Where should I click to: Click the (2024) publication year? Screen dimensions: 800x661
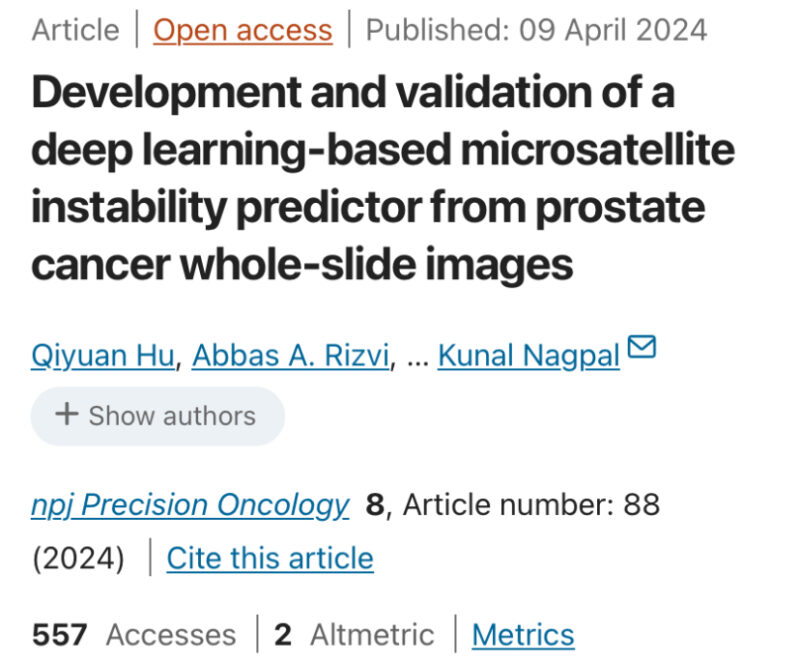click(78, 558)
